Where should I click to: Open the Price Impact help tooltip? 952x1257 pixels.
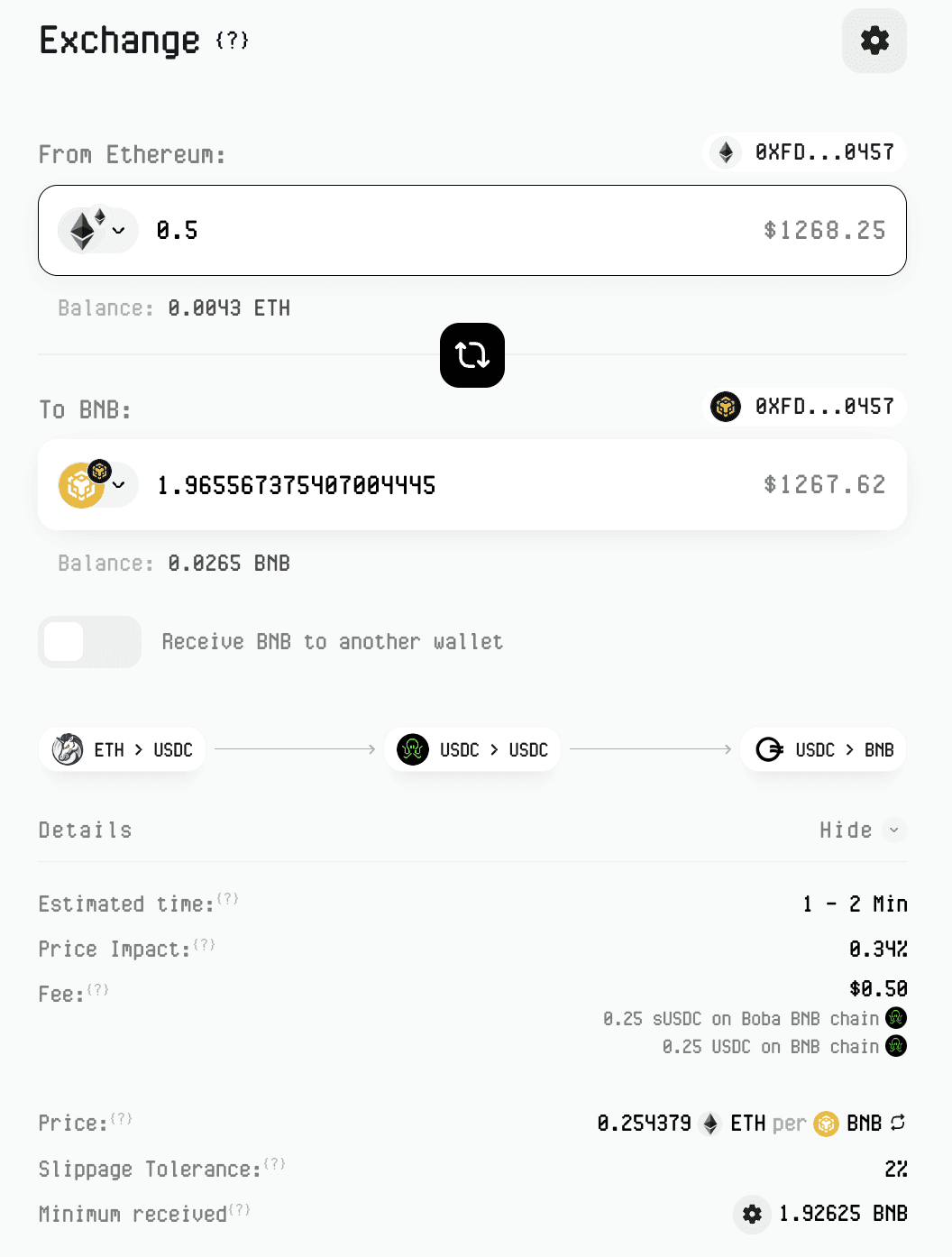click(x=205, y=943)
